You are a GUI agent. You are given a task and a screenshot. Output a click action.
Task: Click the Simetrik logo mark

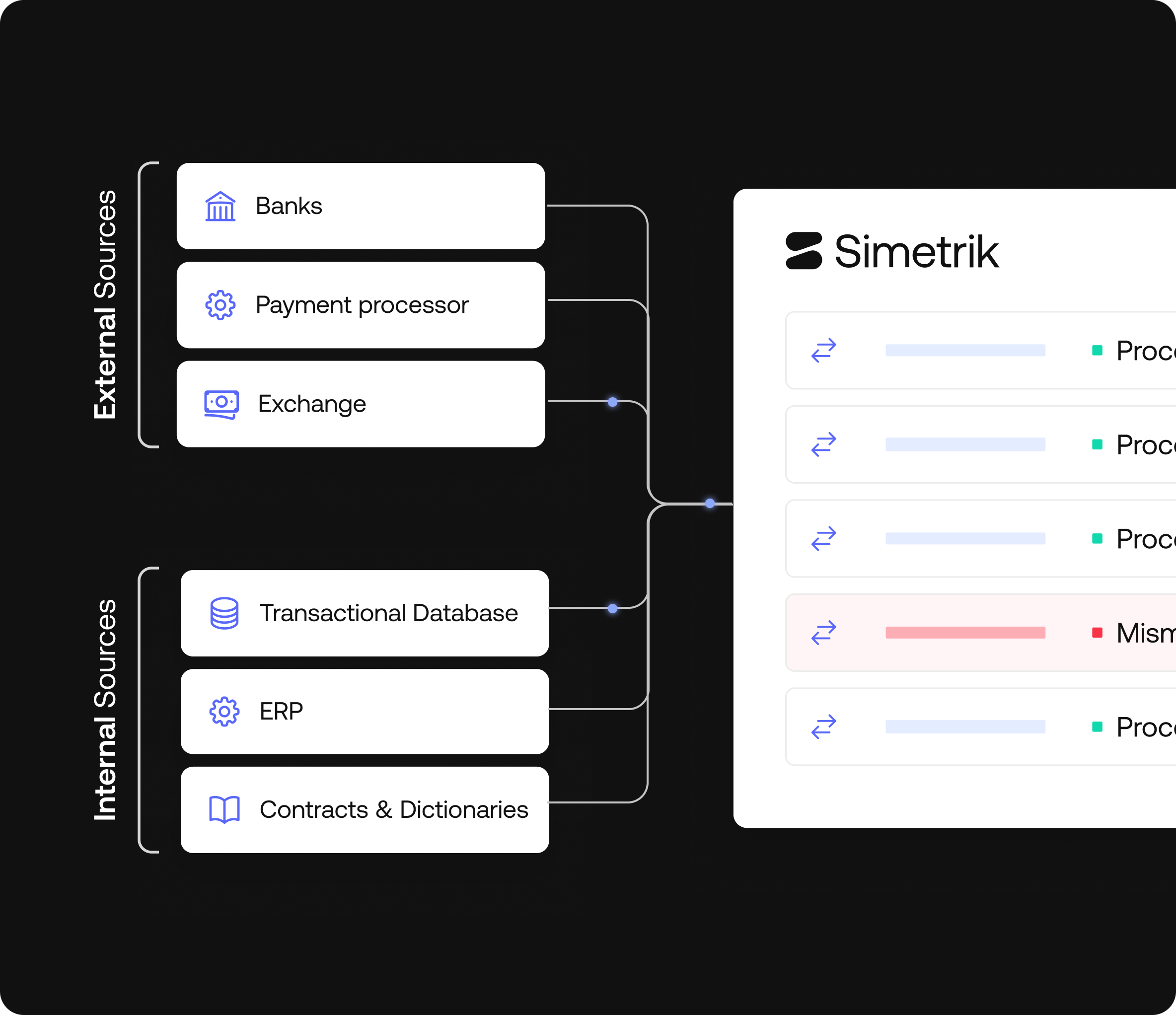coord(804,250)
